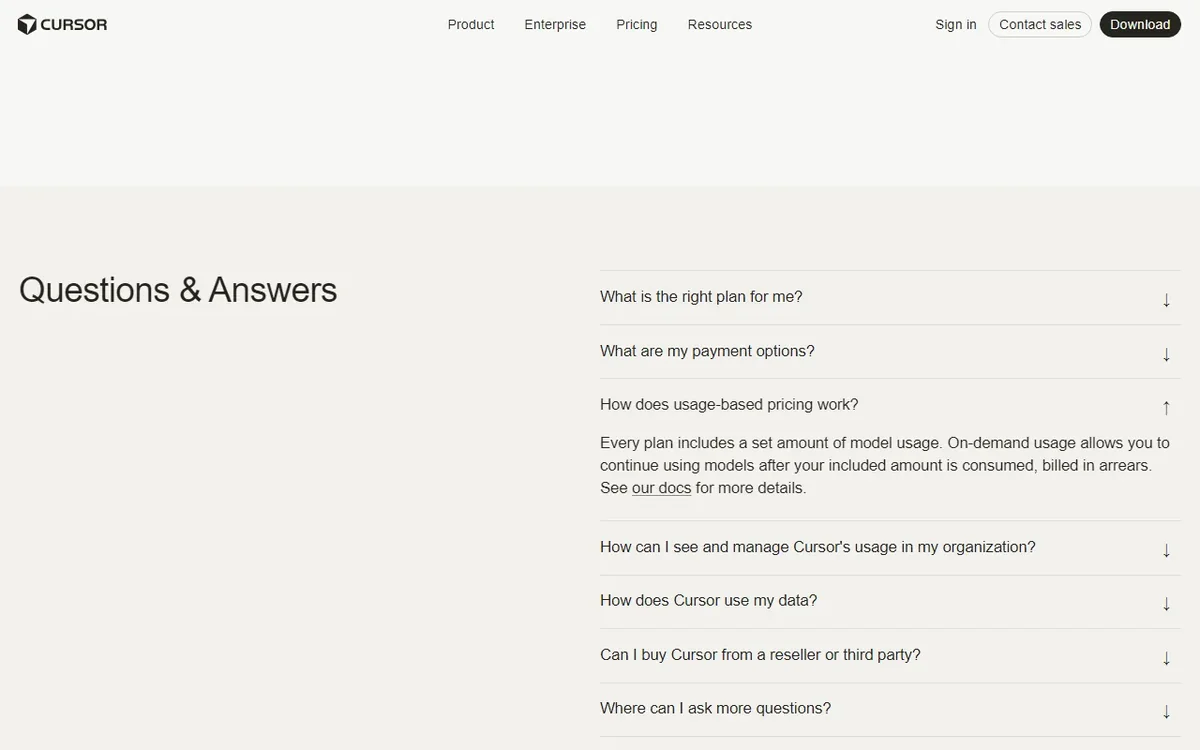
Task: Expand reseller or third party question
Action: pyautogui.click(x=890, y=655)
